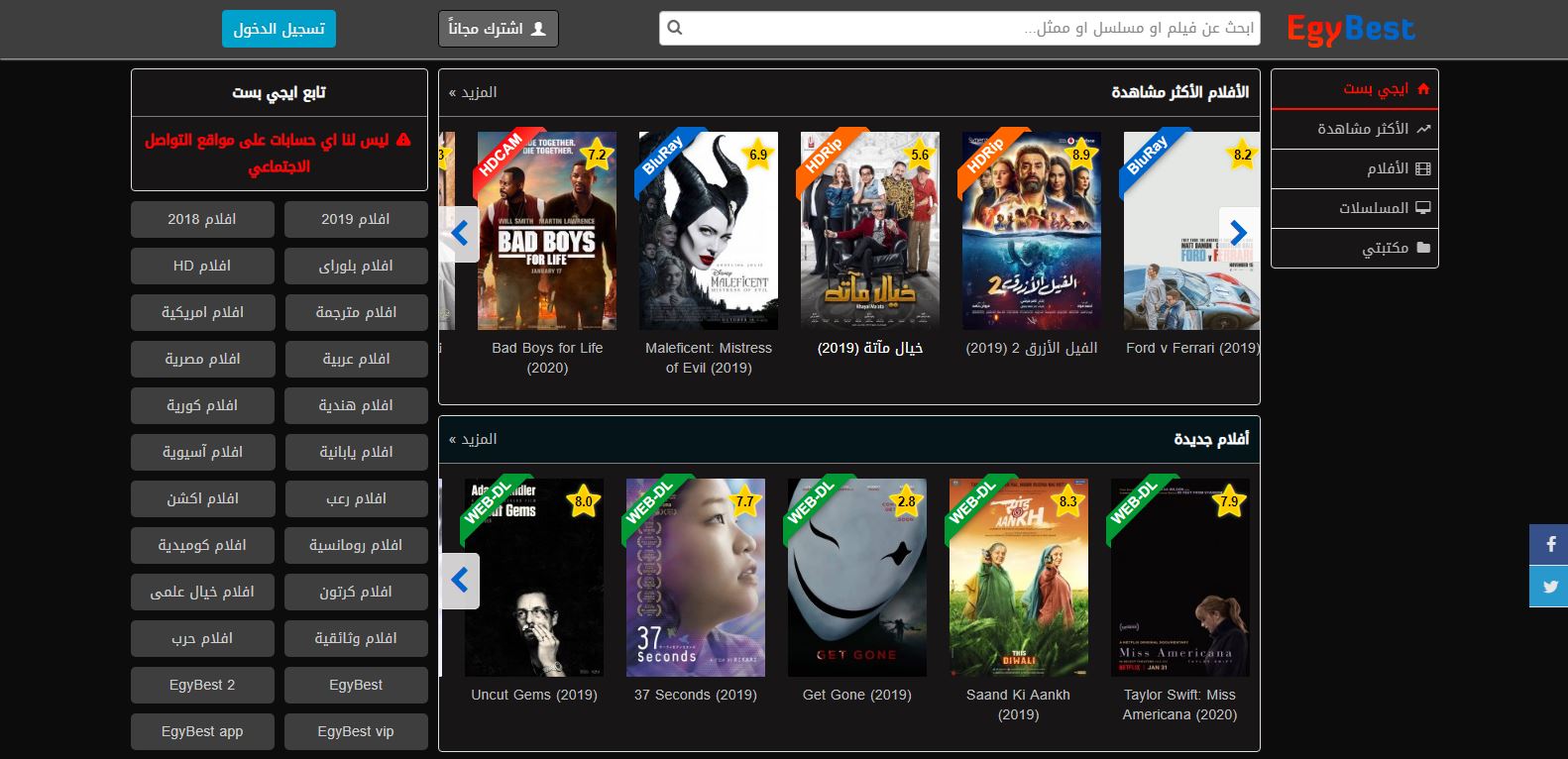The width and height of the screenshot is (1568, 759).
Task: Open Ford v Ferrari poster
Action: (1192, 231)
